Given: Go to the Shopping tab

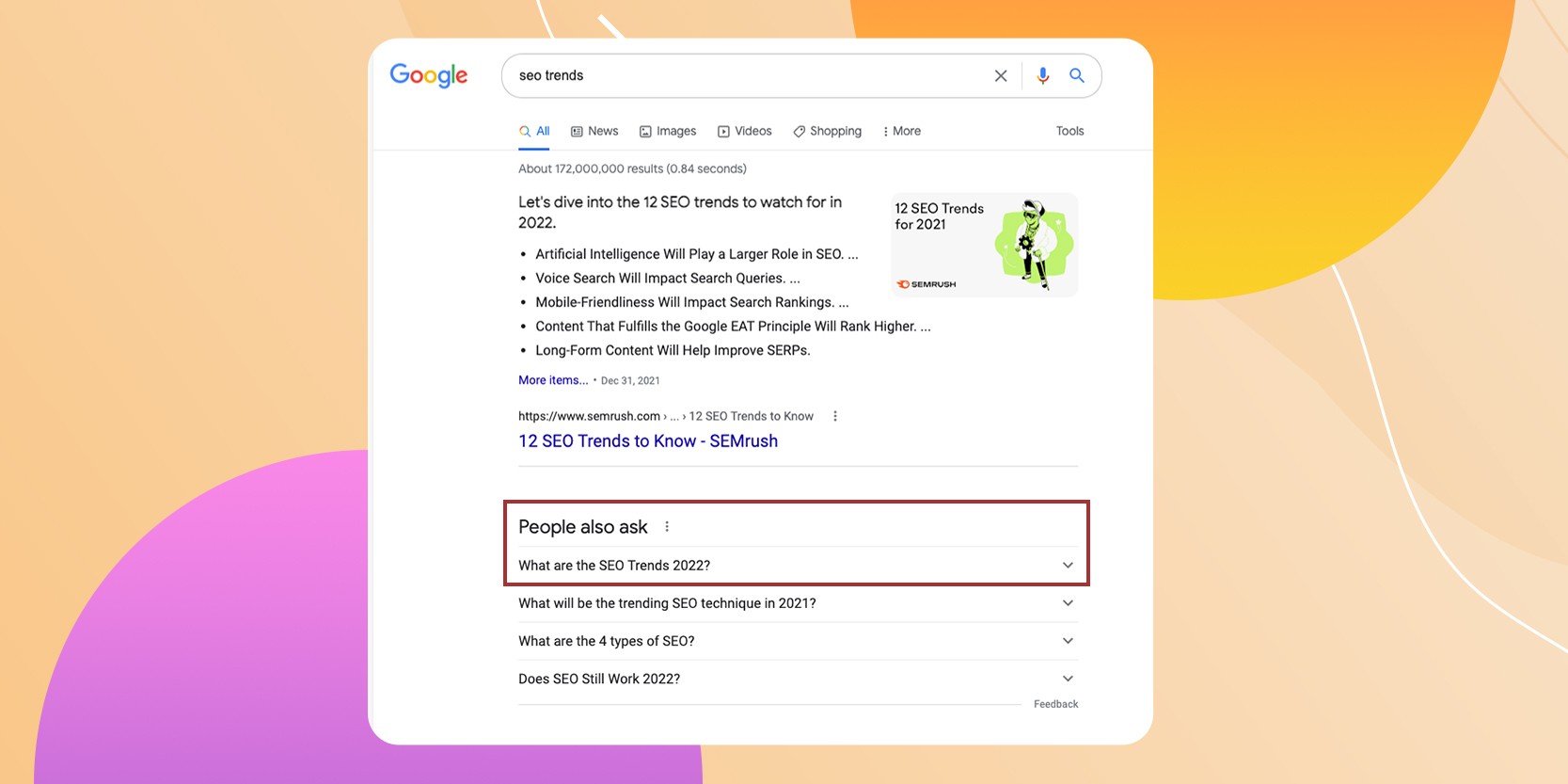Looking at the screenshot, I should pyautogui.click(x=827, y=132).
